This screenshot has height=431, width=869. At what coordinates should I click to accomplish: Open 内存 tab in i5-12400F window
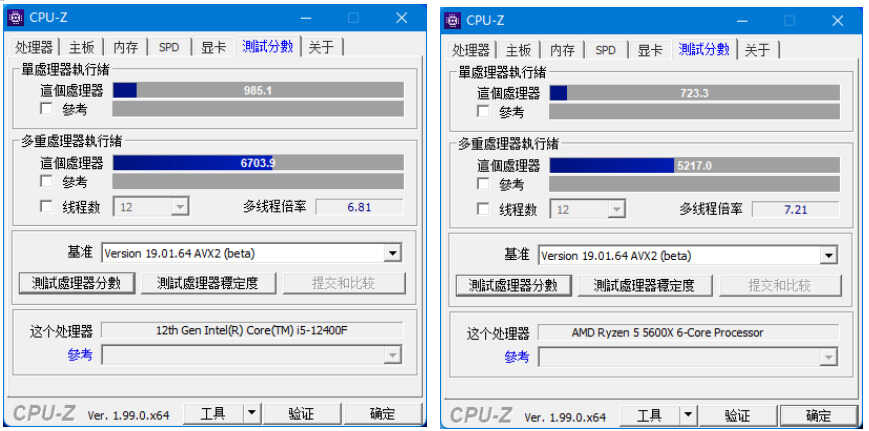pyautogui.click(x=126, y=48)
